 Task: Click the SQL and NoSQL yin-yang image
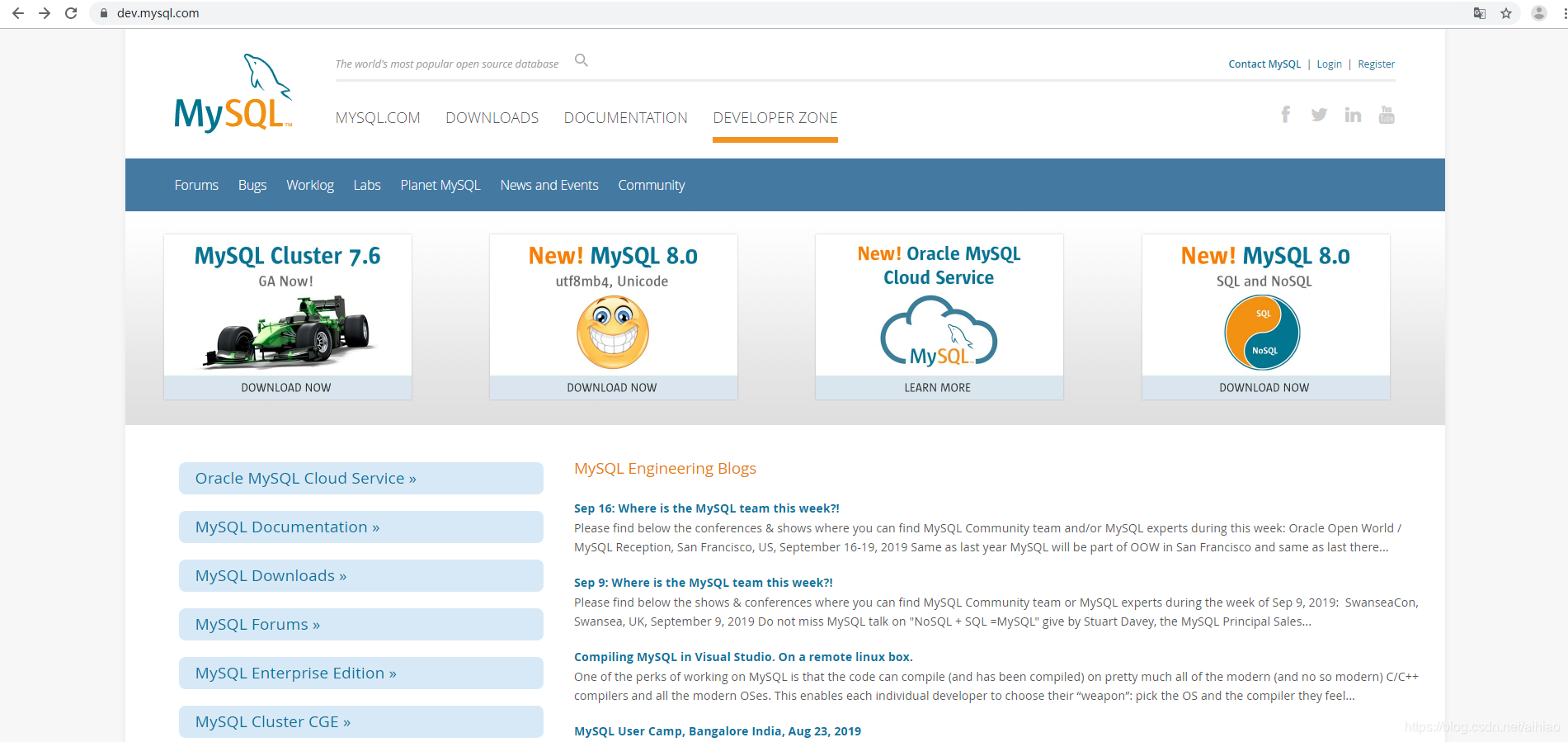pyautogui.click(x=1263, y=333)
